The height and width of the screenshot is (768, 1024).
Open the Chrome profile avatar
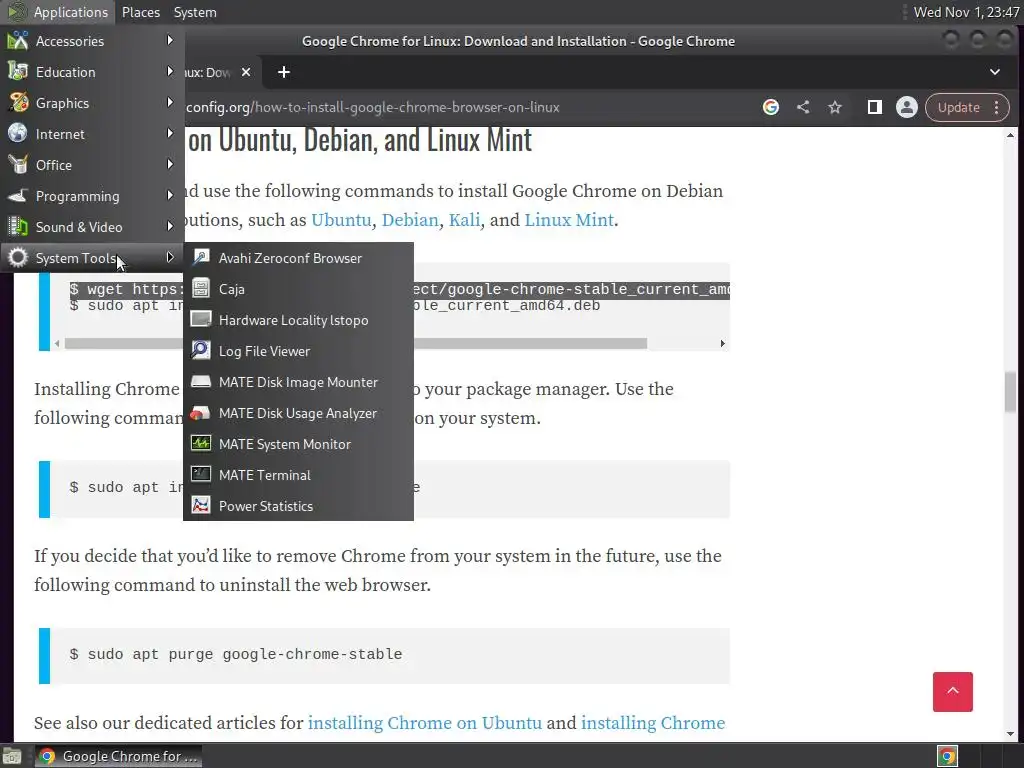(906, 107)
